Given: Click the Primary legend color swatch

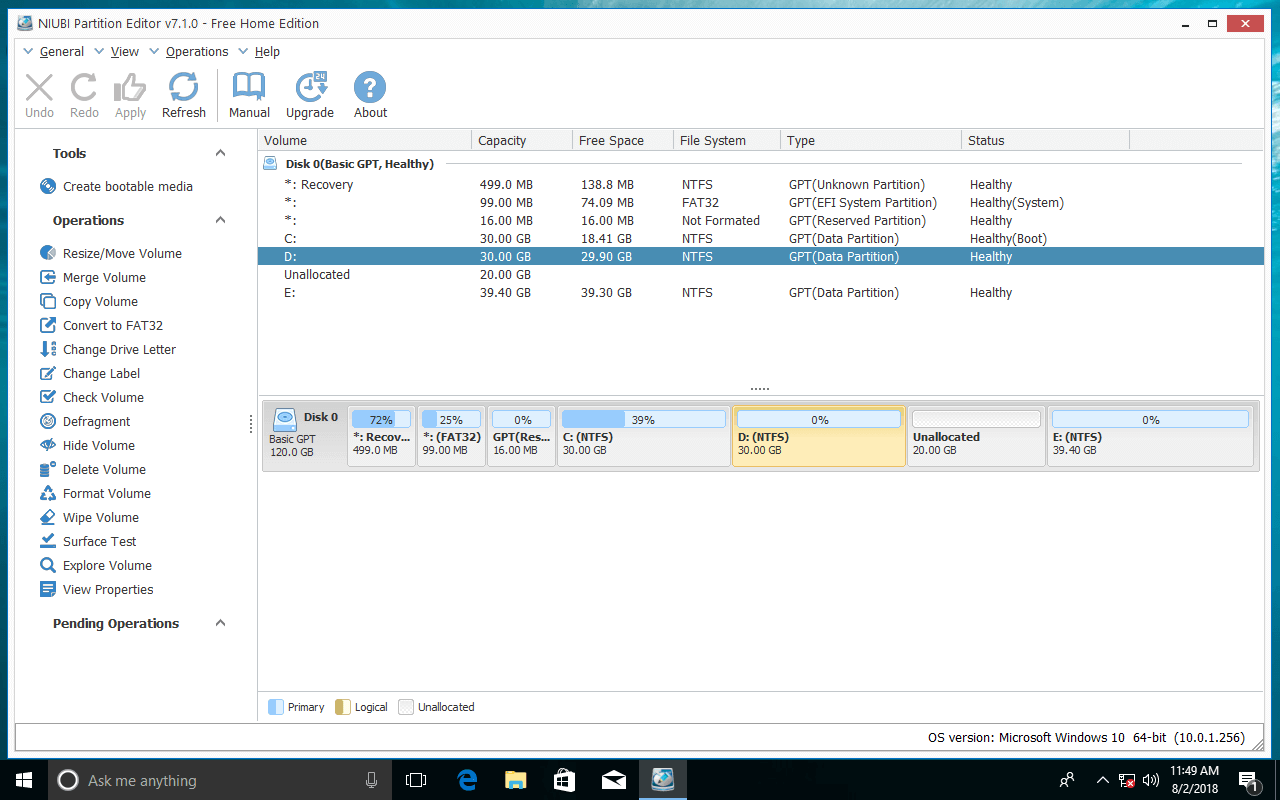Looking at the screenshot, I should [276, 707].
